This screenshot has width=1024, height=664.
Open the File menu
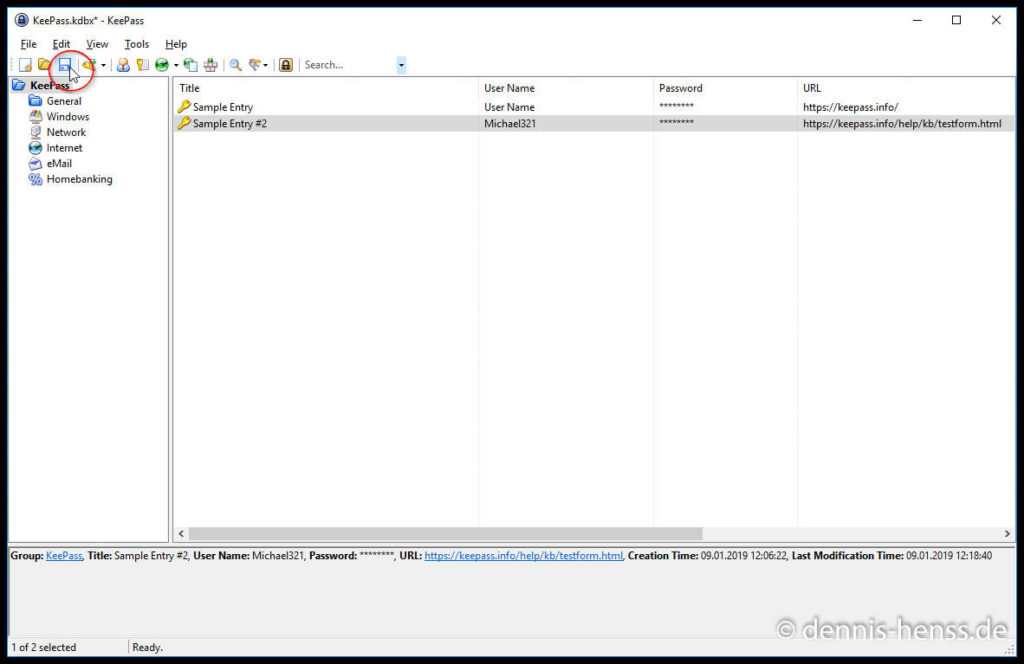coord(29,44)
